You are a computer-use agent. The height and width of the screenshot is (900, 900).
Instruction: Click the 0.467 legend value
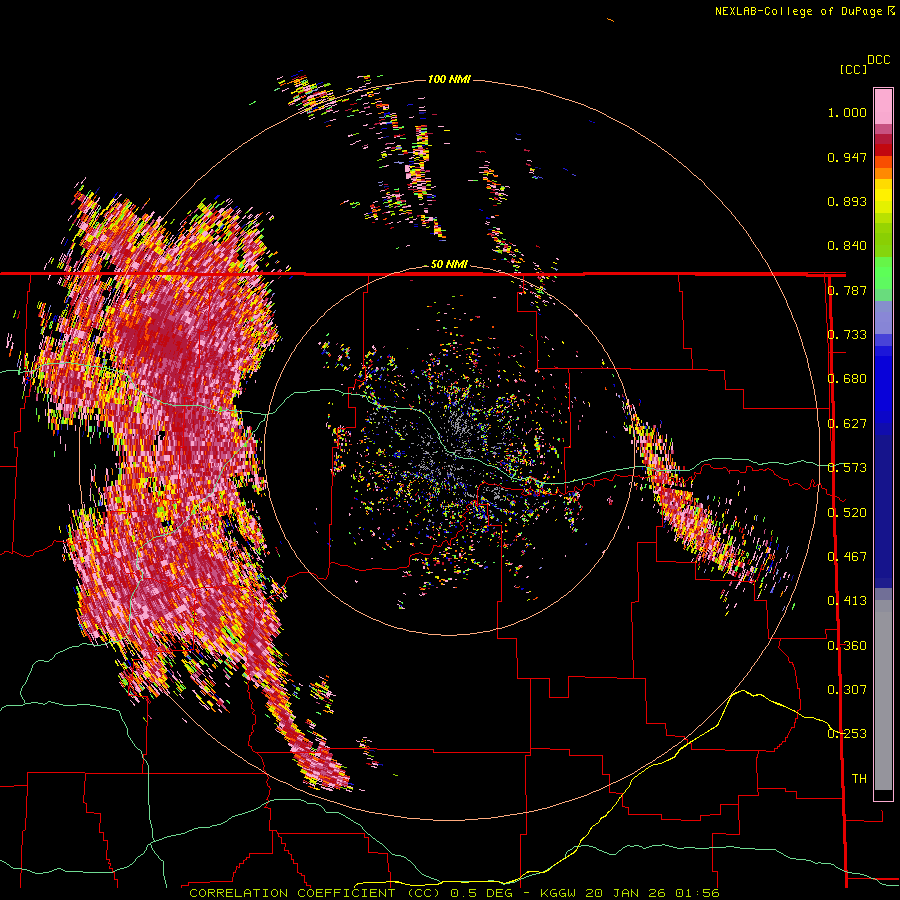(x=847, y=557)
